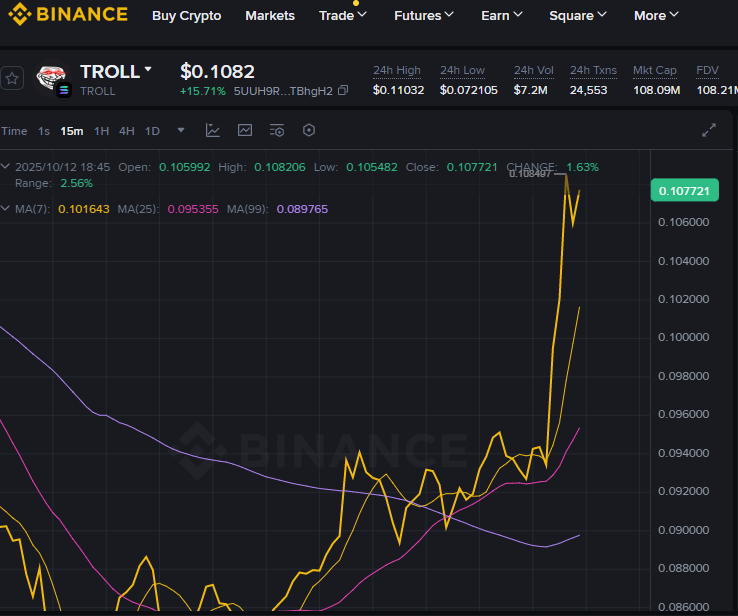Click the +15.71% change value
738x616 pixels.
[203, 91]
